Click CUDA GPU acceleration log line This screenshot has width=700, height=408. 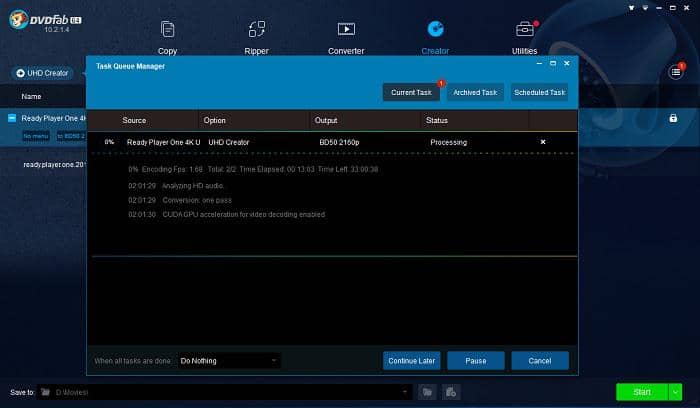click(x=227, y=215)
